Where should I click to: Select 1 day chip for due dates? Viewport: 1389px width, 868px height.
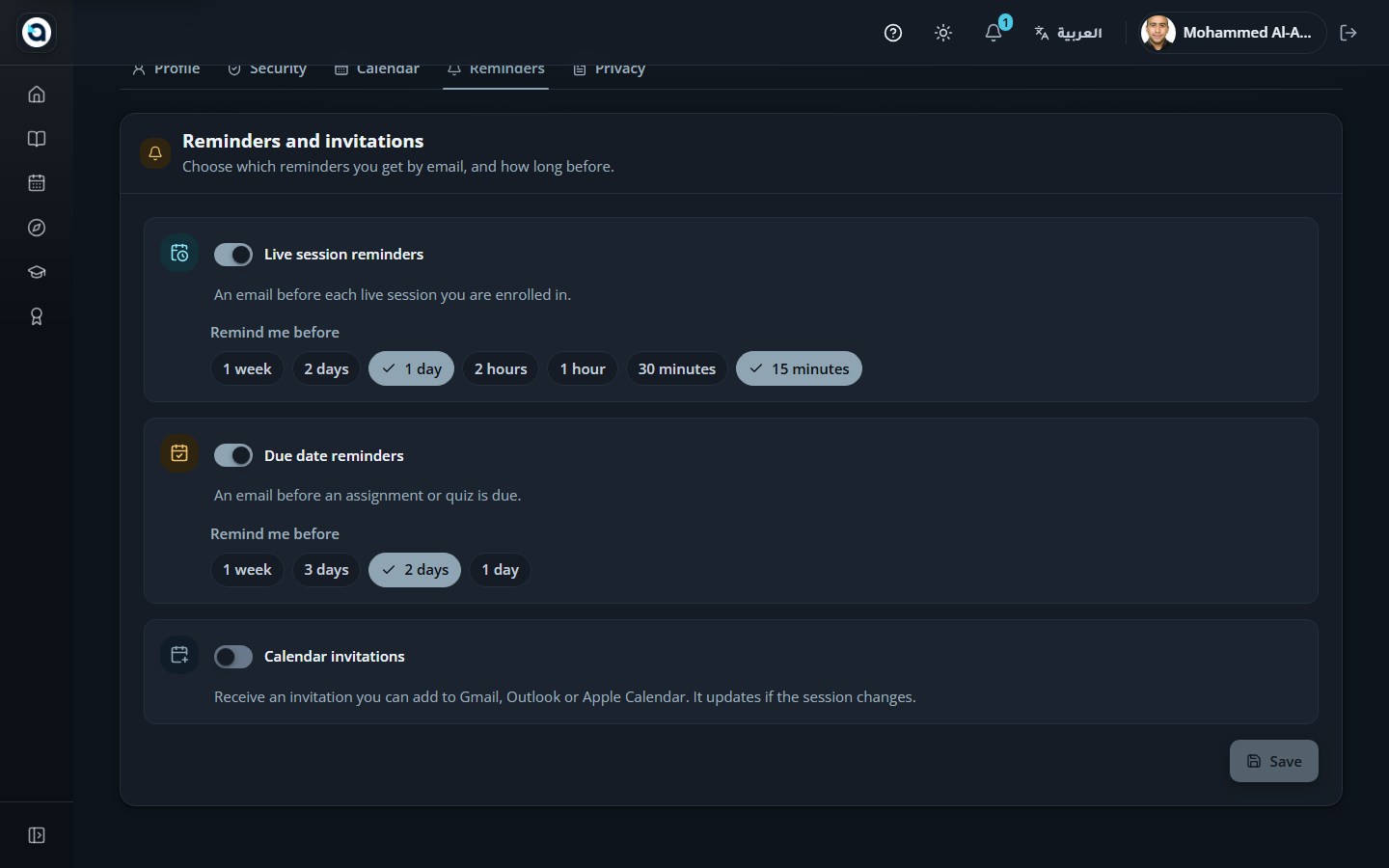(500, 570)
